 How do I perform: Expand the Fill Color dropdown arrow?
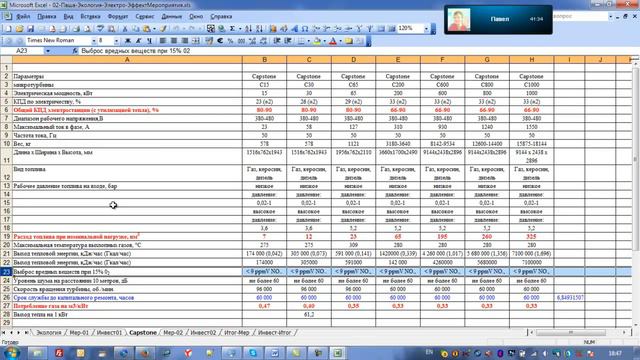[x=324, y=40]
